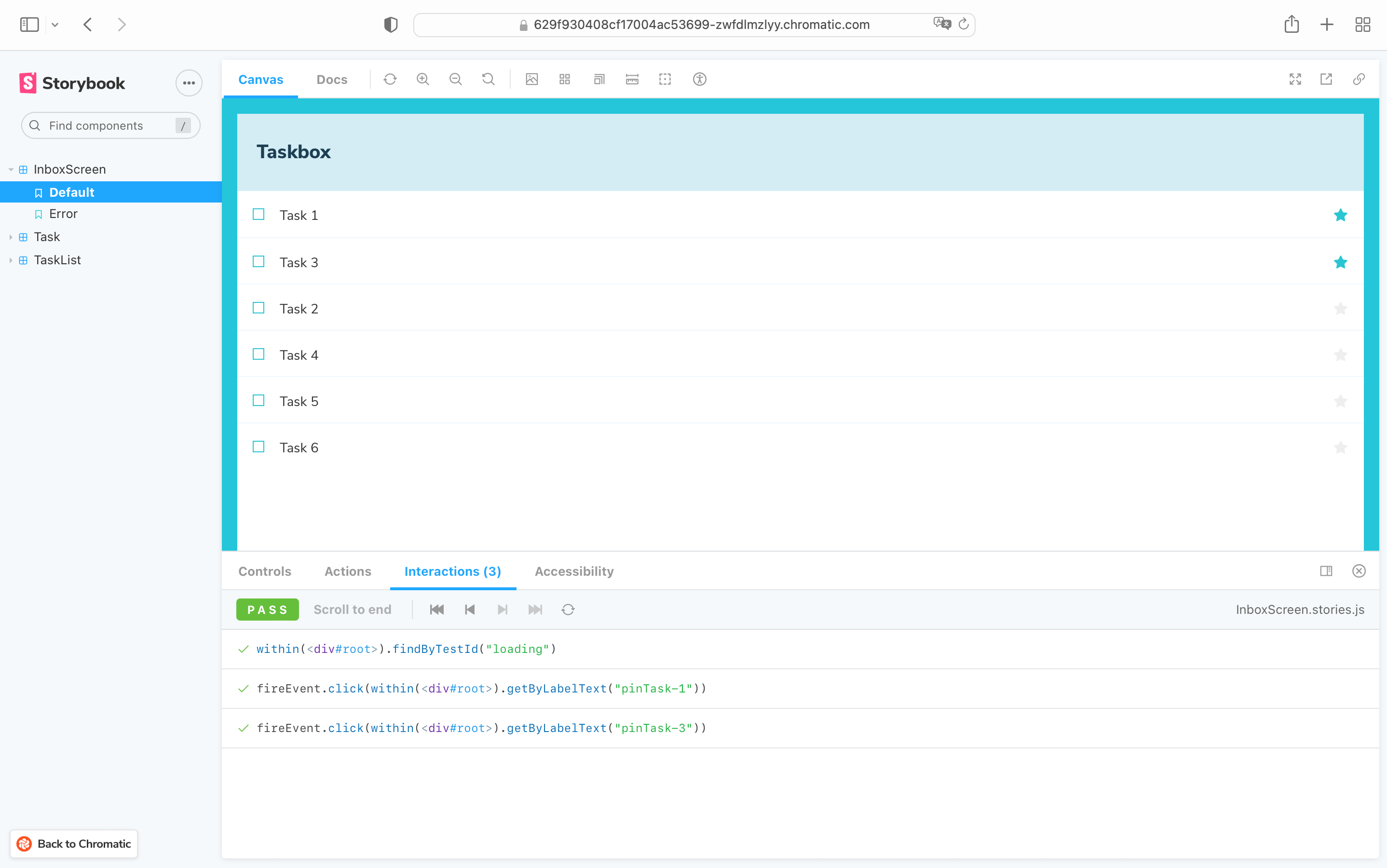The image size is (1387, 868).
Task: Click the fullscreen toggle icon
Action: pos(1295,79)
